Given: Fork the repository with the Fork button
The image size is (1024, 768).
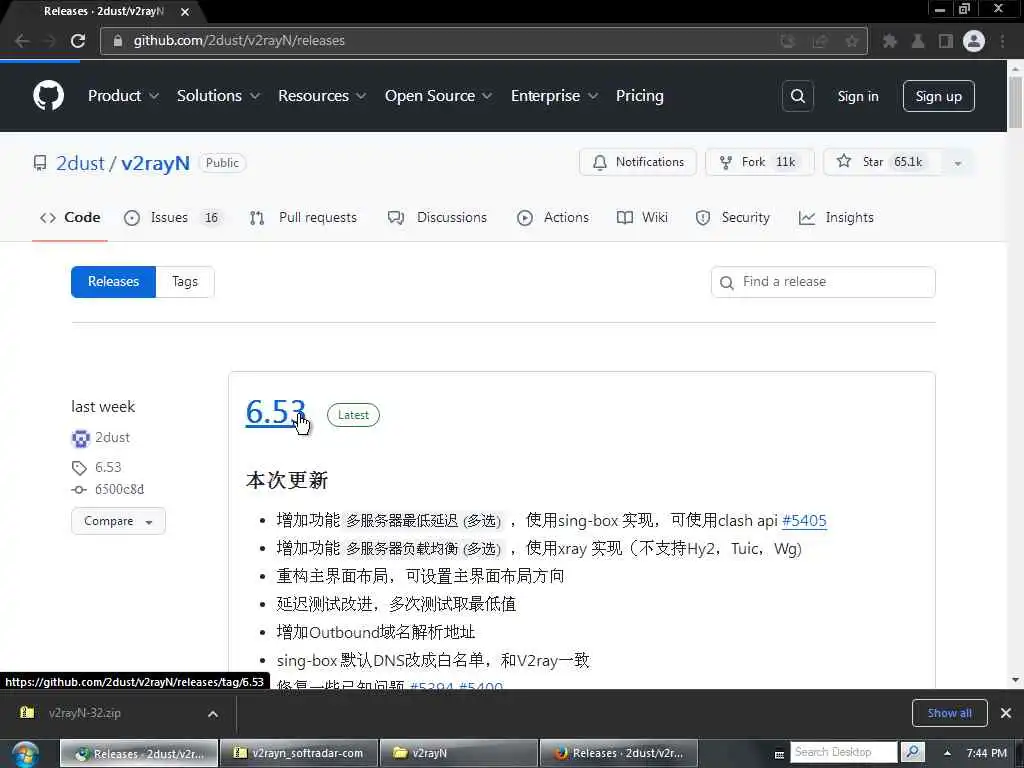Looking at the screenshot, I should (x=760, y=162).
